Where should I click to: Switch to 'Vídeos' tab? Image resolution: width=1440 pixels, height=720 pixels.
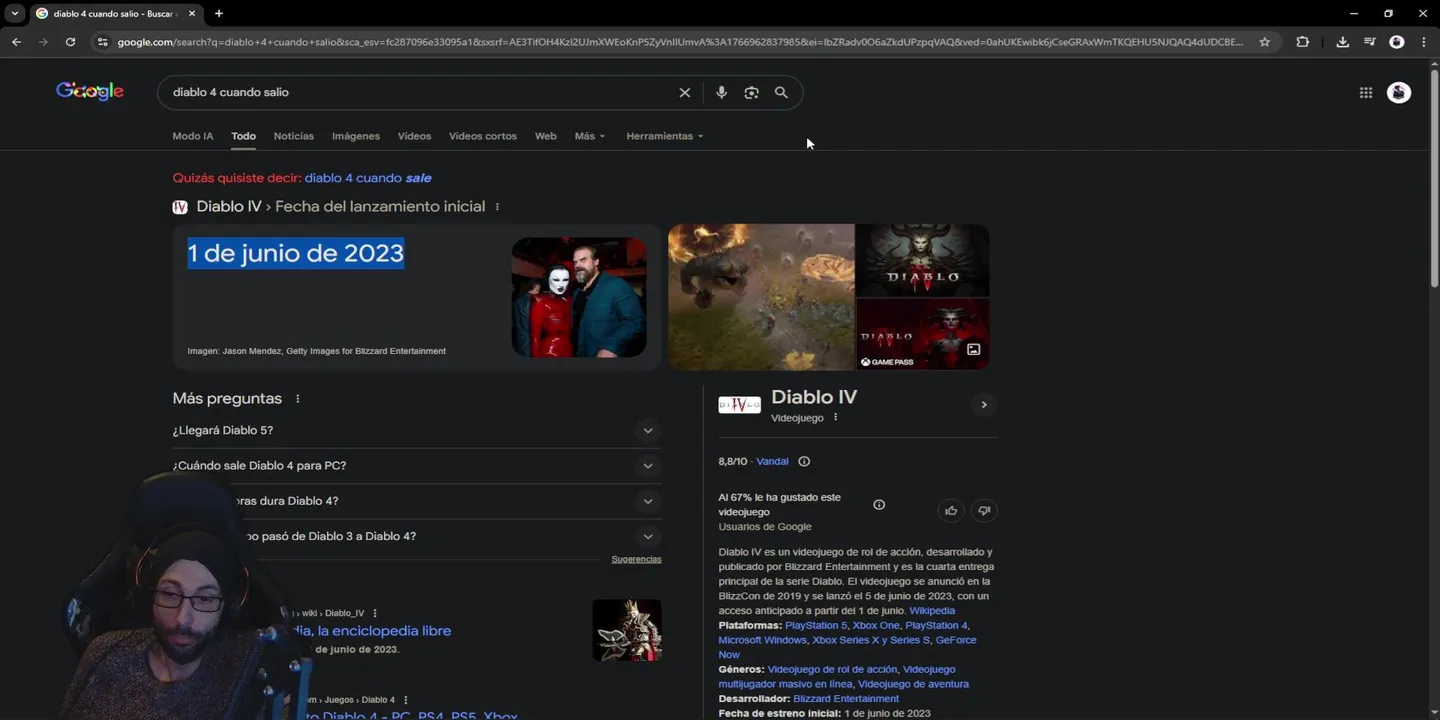click(414, 136)
